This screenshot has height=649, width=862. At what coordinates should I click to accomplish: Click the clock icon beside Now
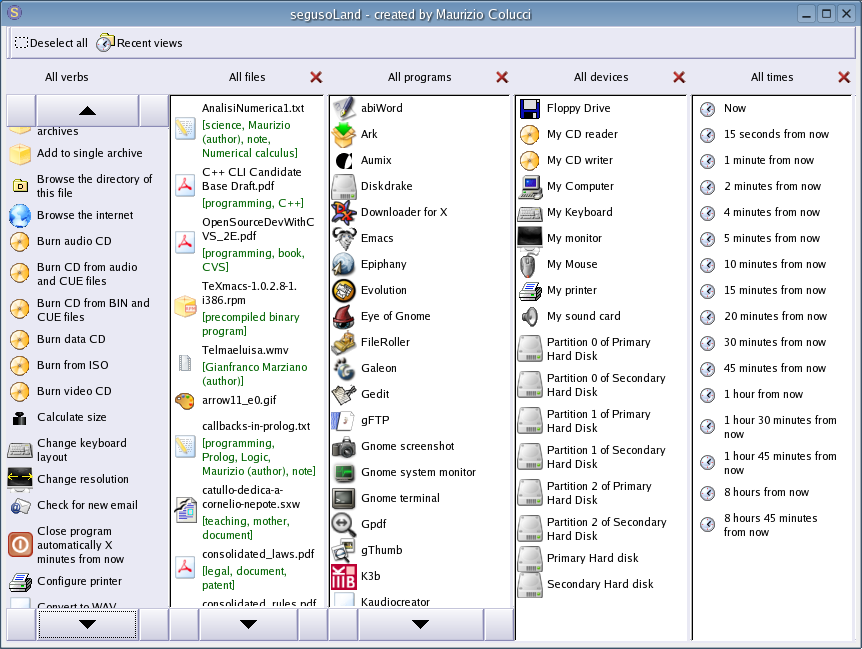tap(708, 108)
